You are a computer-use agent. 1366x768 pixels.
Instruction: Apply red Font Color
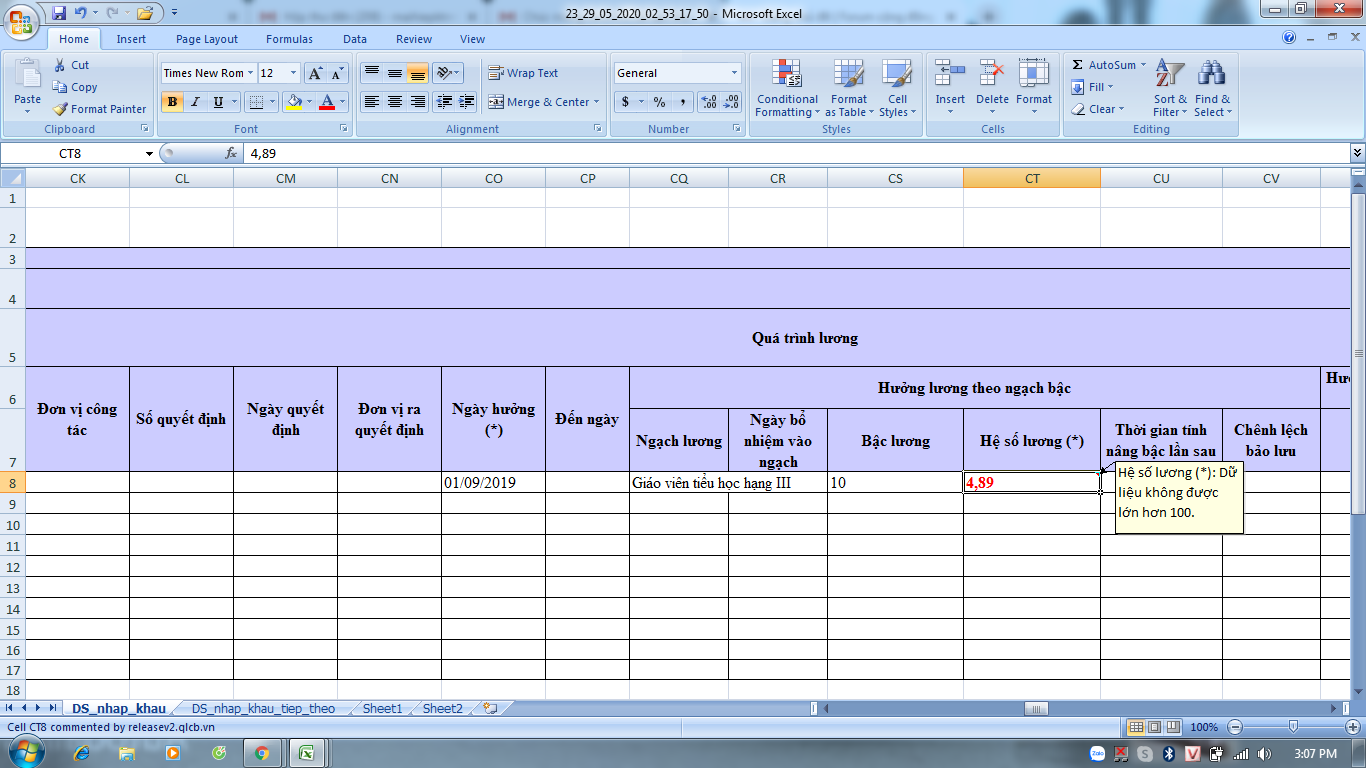pyautogui.click(x=326, y=102)
